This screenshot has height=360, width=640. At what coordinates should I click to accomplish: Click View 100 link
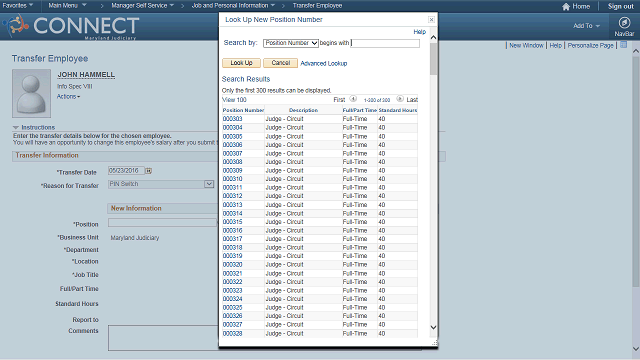234,100
